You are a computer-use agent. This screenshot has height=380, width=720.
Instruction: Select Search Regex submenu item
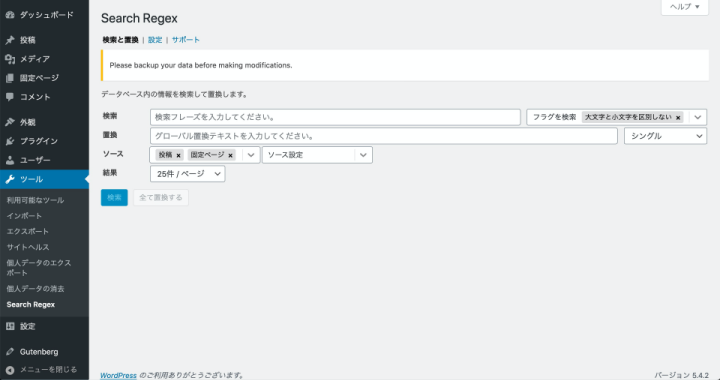(x=31, y=304)
